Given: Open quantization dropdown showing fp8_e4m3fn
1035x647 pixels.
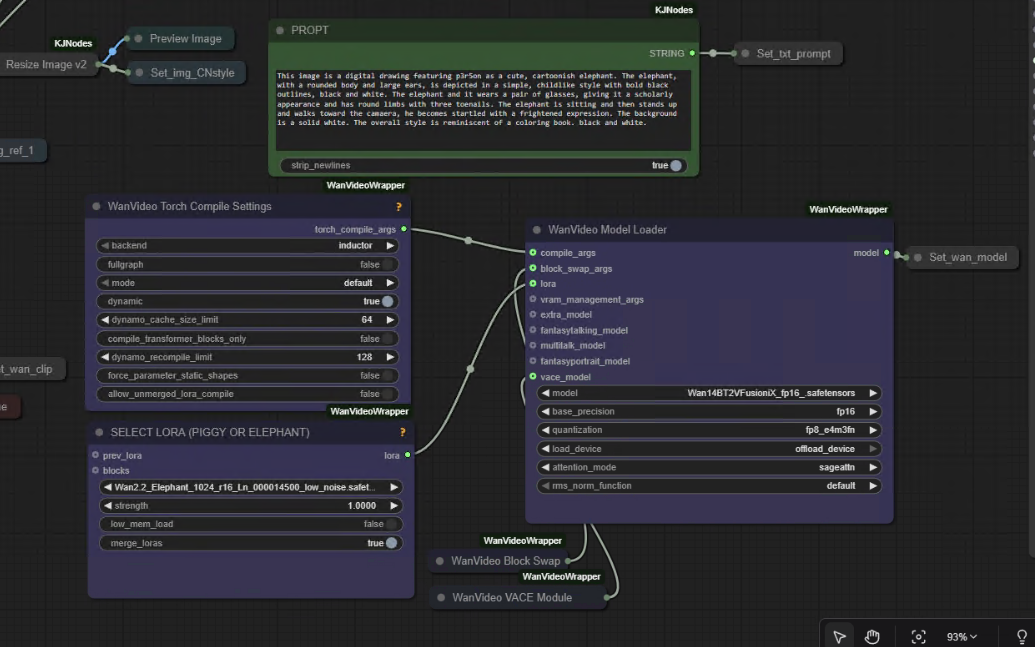Looking at the screenshot, I should 710,430.
